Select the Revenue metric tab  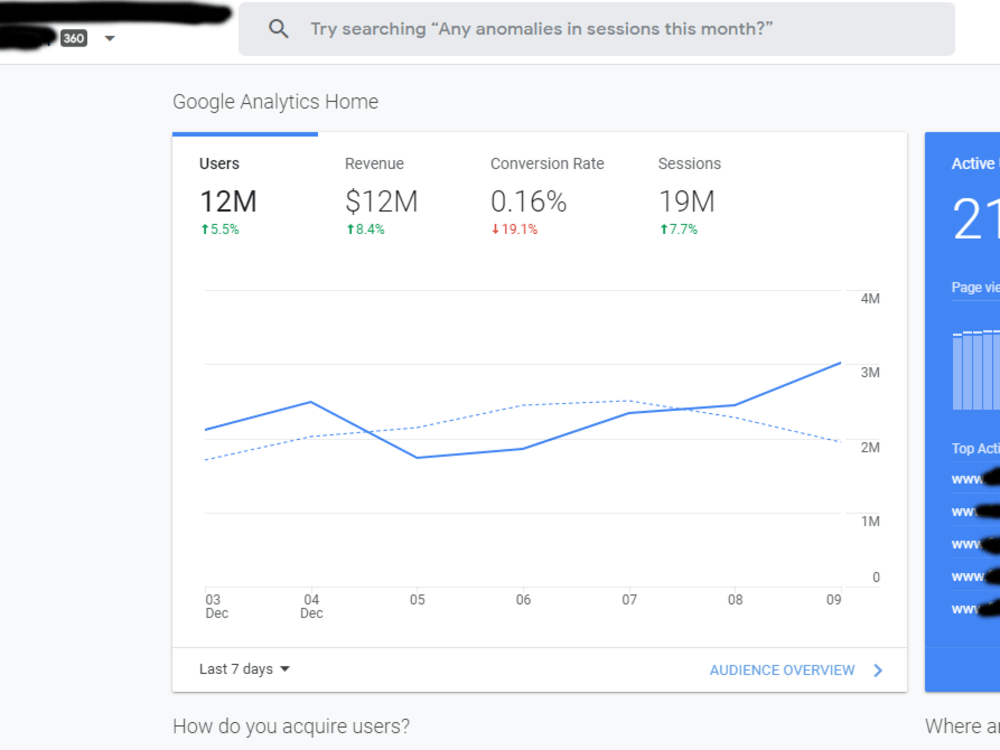(381, 195)
